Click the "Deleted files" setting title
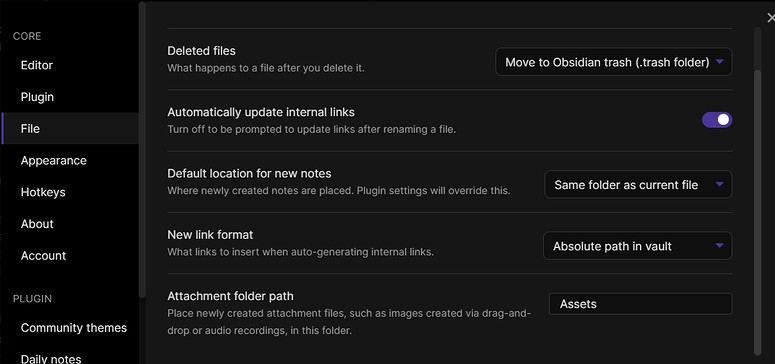Screen dimensions: 775x364 (x=201, y=51)
